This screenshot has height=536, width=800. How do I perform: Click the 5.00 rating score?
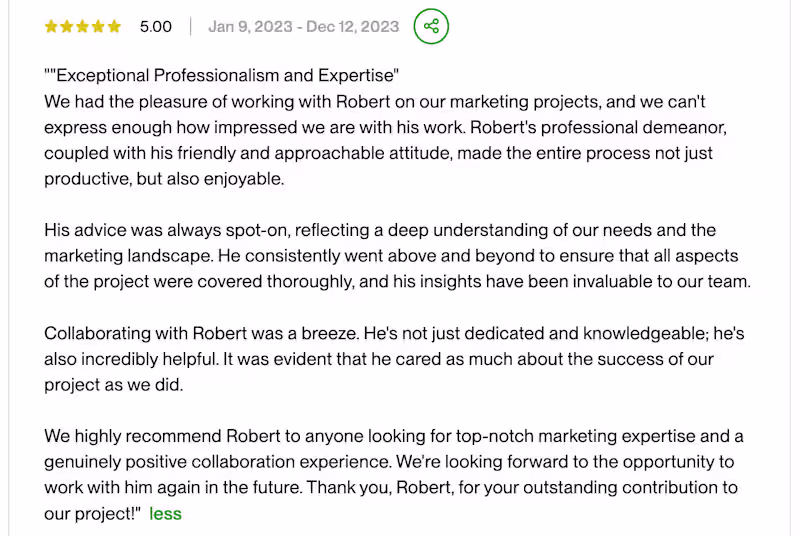pyautogui.click(x=156, y=27)
